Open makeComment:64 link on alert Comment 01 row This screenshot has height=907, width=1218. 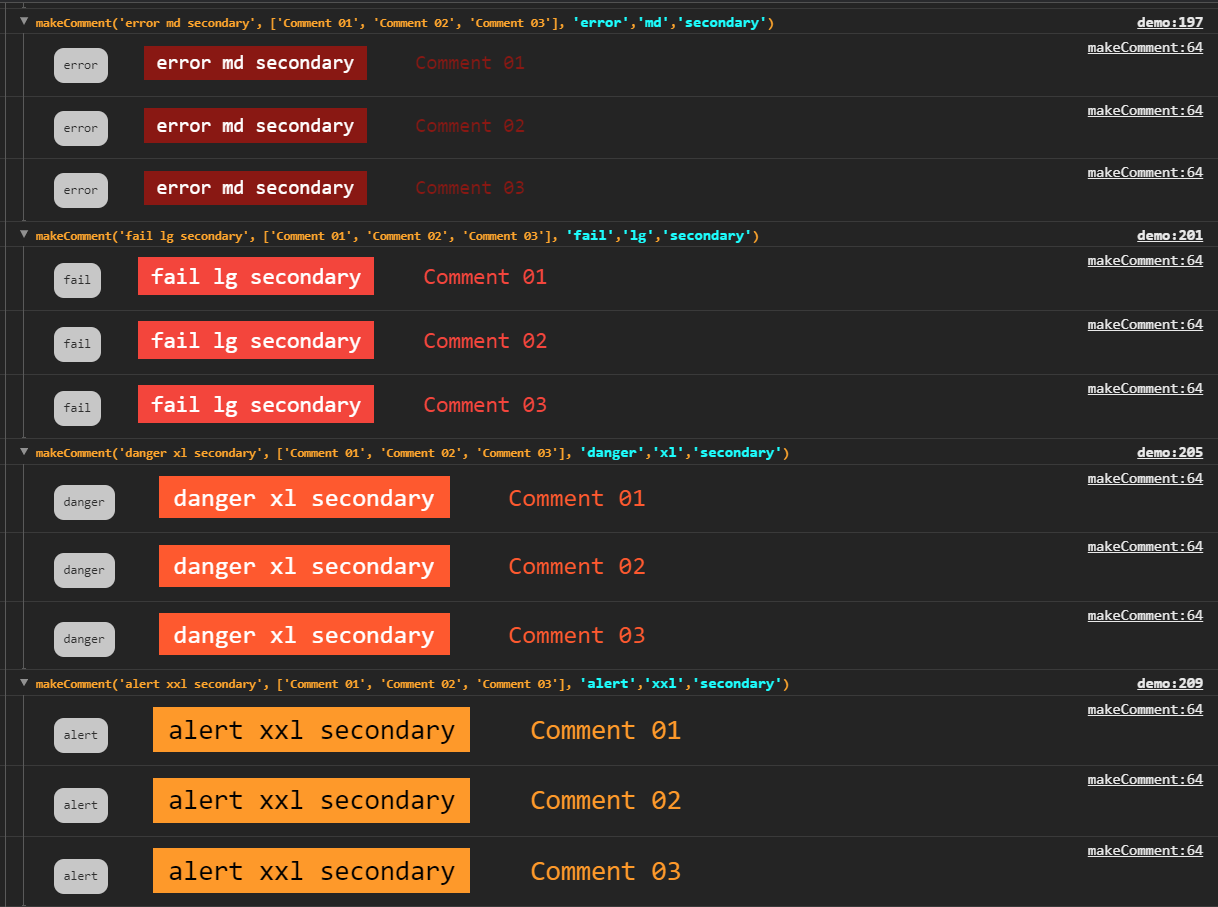pyautogui.click(x=1145, y=709)
